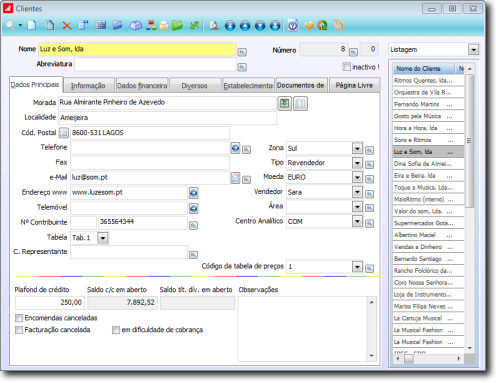Click the network hierarchy toolbar icon
This screenshot has height=383, width=496.
(151, 25)
